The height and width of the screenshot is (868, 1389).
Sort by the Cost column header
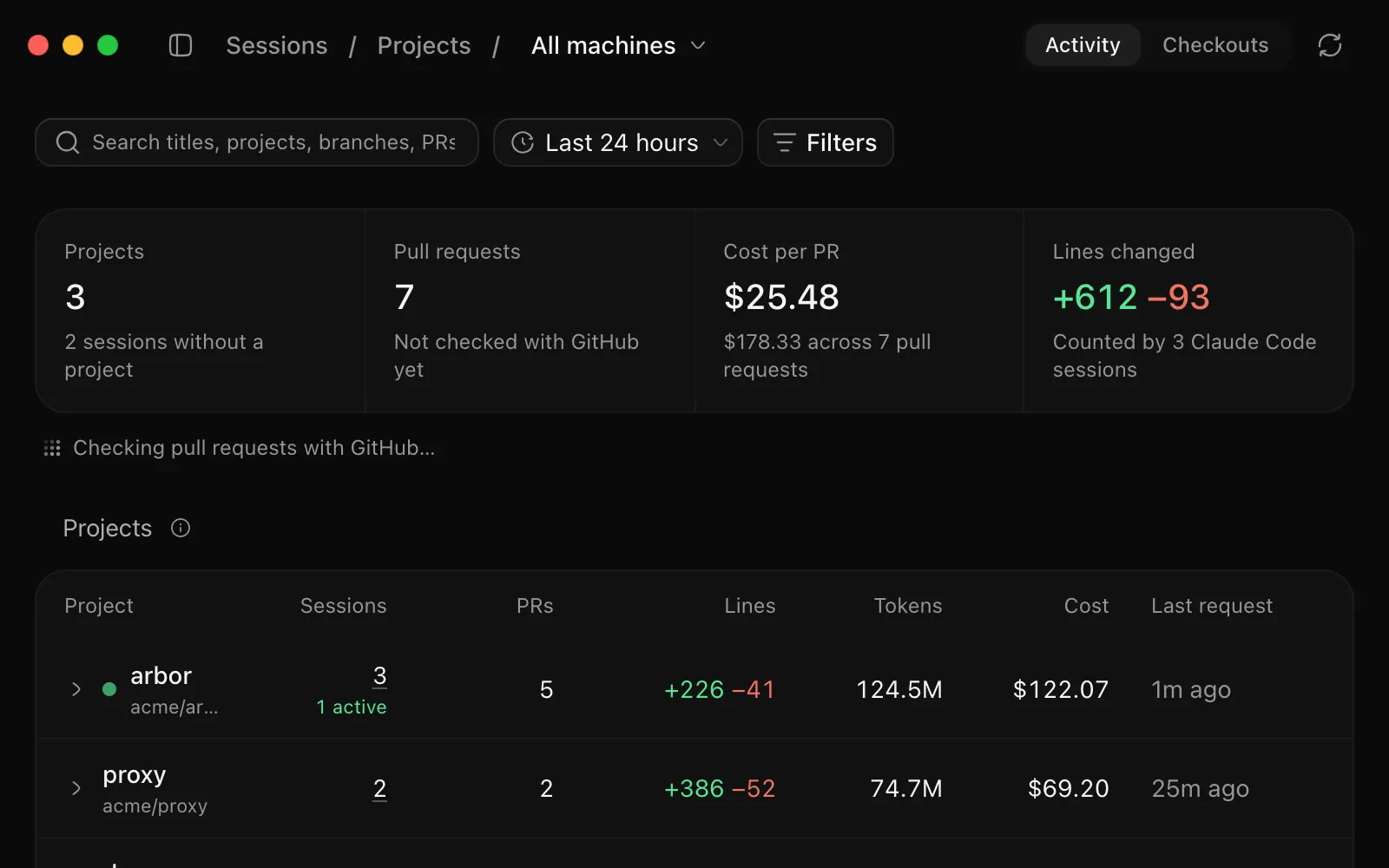click(x=1086, y=606)
